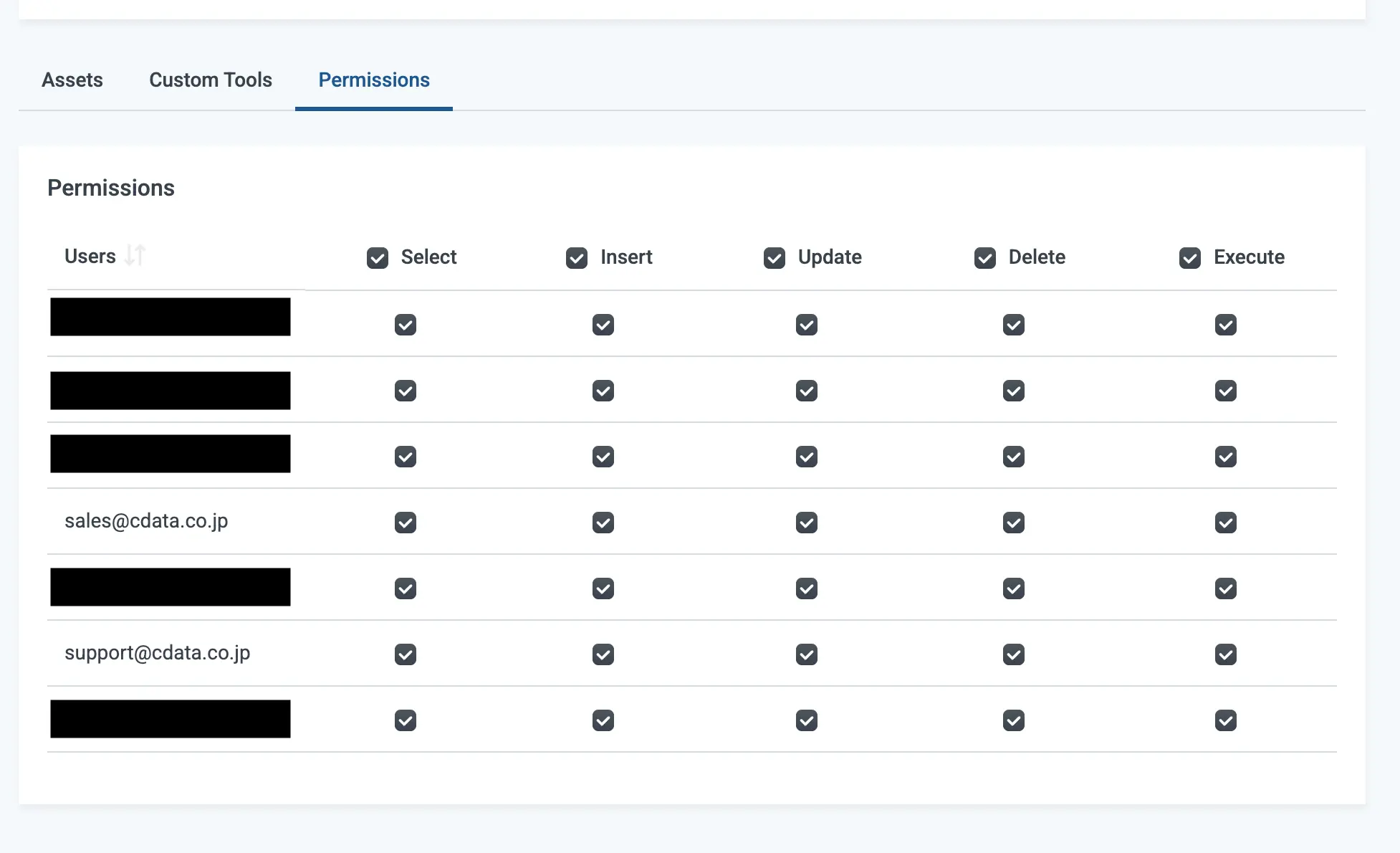
Task: Click the Users column header label
Action: point(90,256)
